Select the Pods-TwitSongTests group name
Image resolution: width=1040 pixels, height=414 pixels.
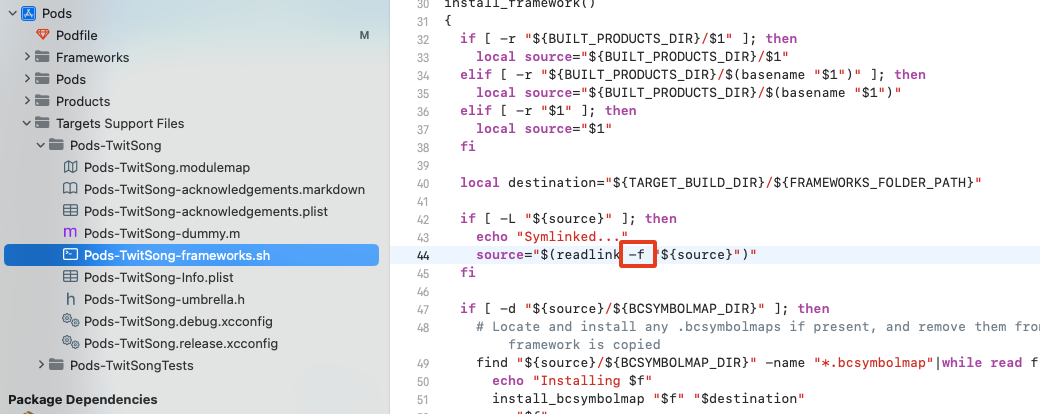(x=132, y=366)
